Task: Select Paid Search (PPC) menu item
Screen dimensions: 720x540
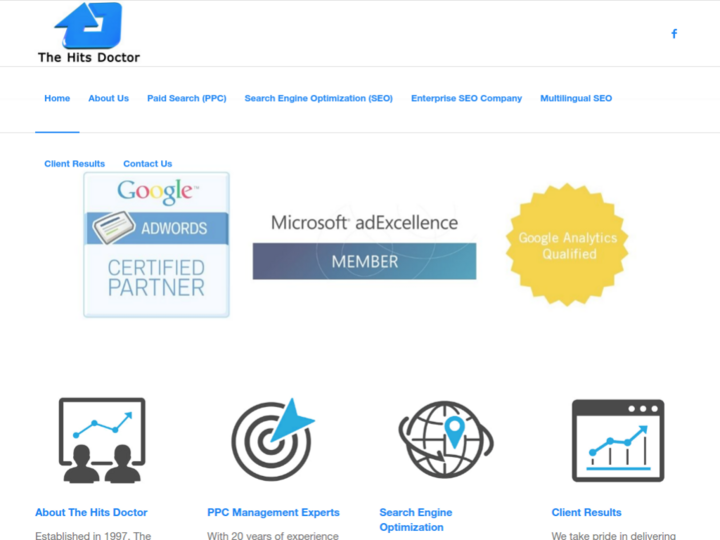Action: point(186,99)
